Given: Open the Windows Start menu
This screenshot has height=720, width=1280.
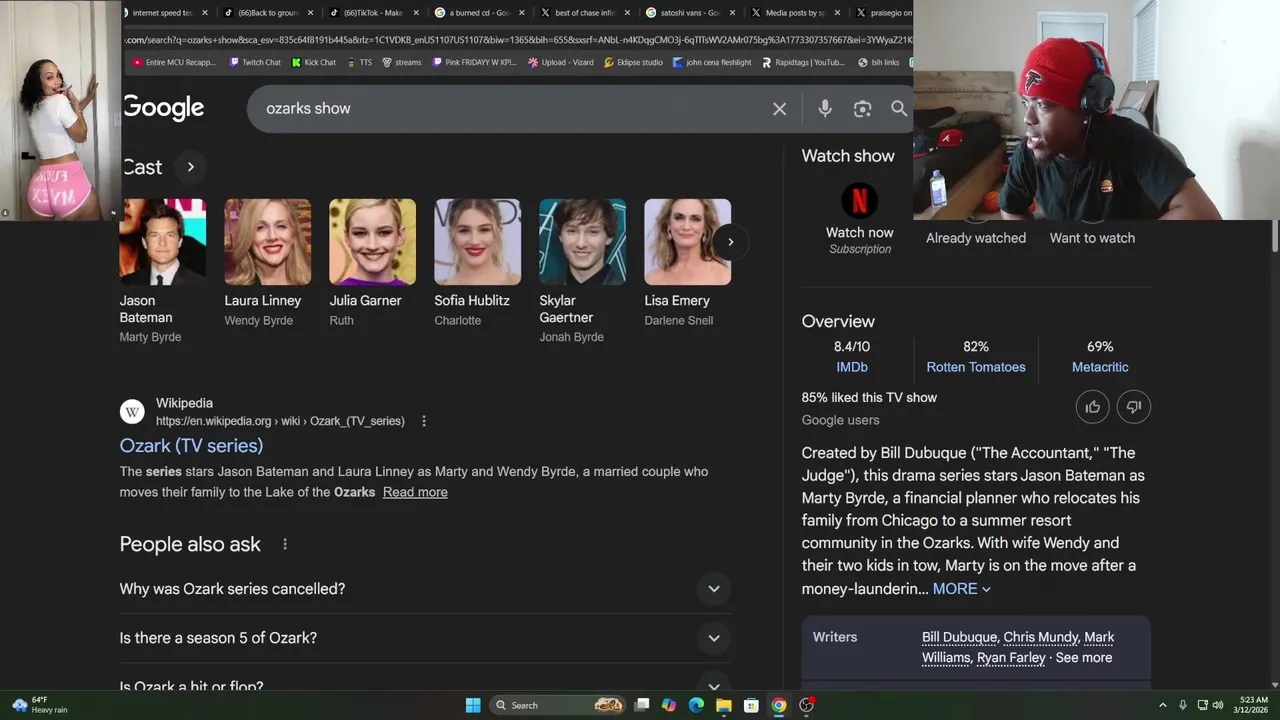Looking at the screenshot, I should [x=473, y=705].
